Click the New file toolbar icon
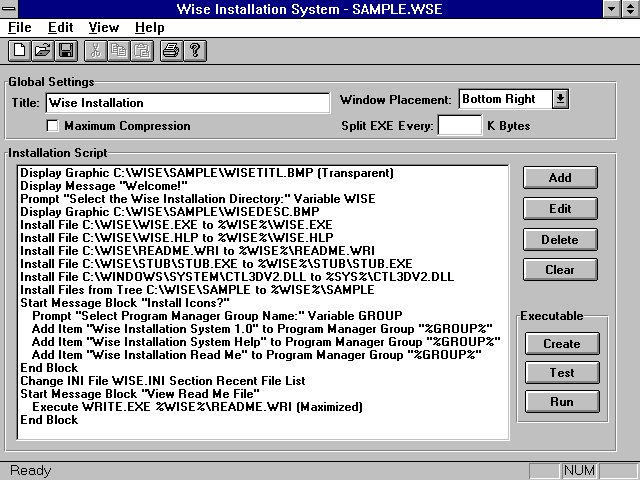640x480 pixels. [x=19, y=49]
